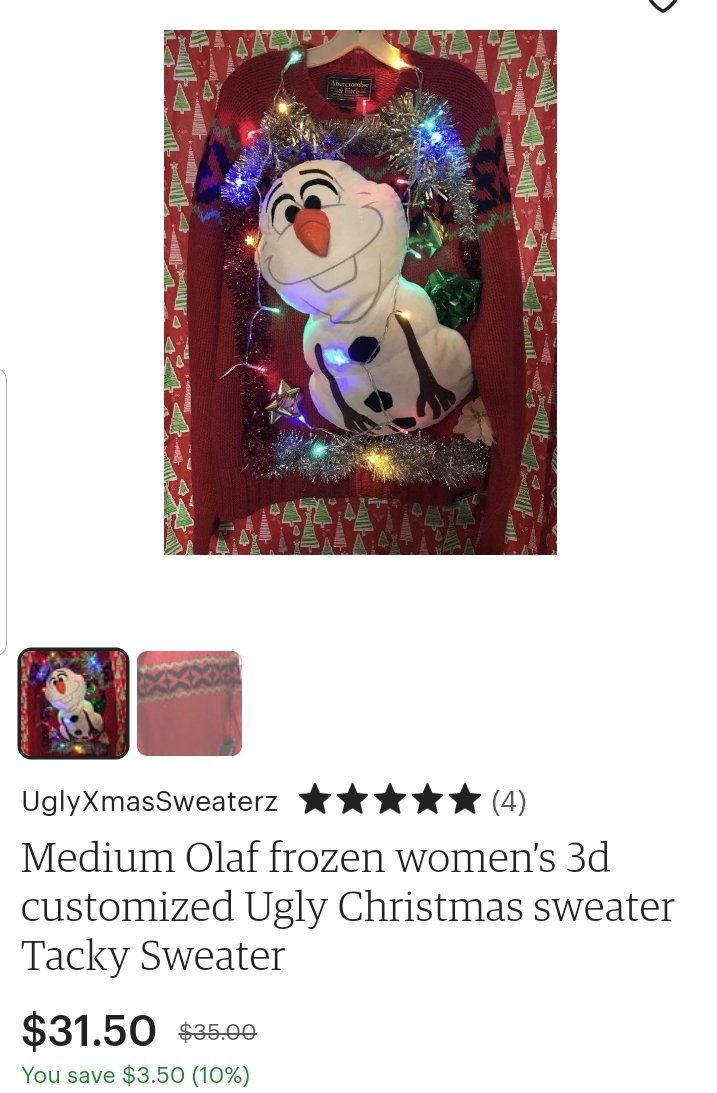Select the sweater pattern close-up thumbnail

pyautogui.click(x=189, y=703)
